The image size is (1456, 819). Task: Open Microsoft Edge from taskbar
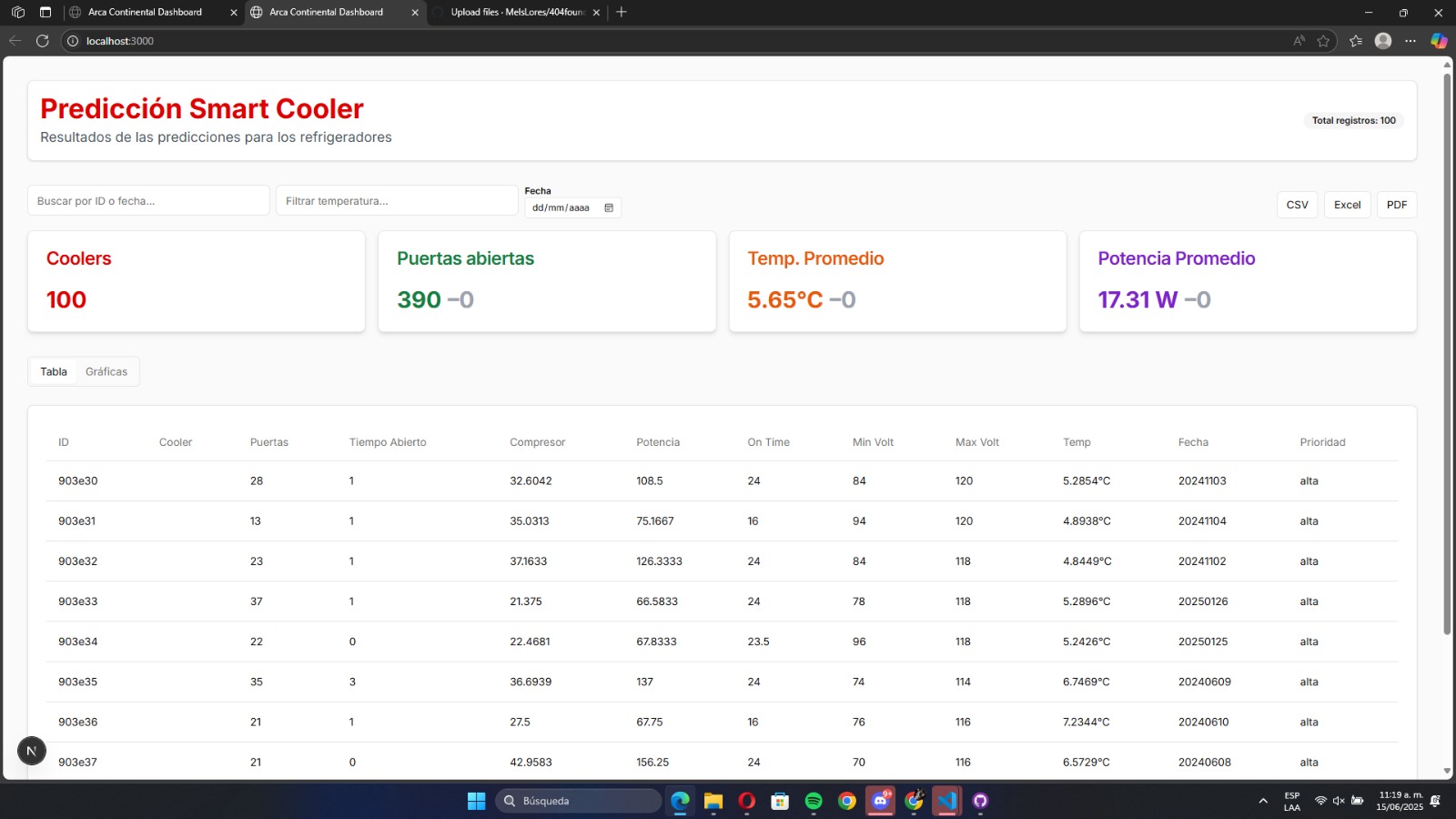point(680,801)
